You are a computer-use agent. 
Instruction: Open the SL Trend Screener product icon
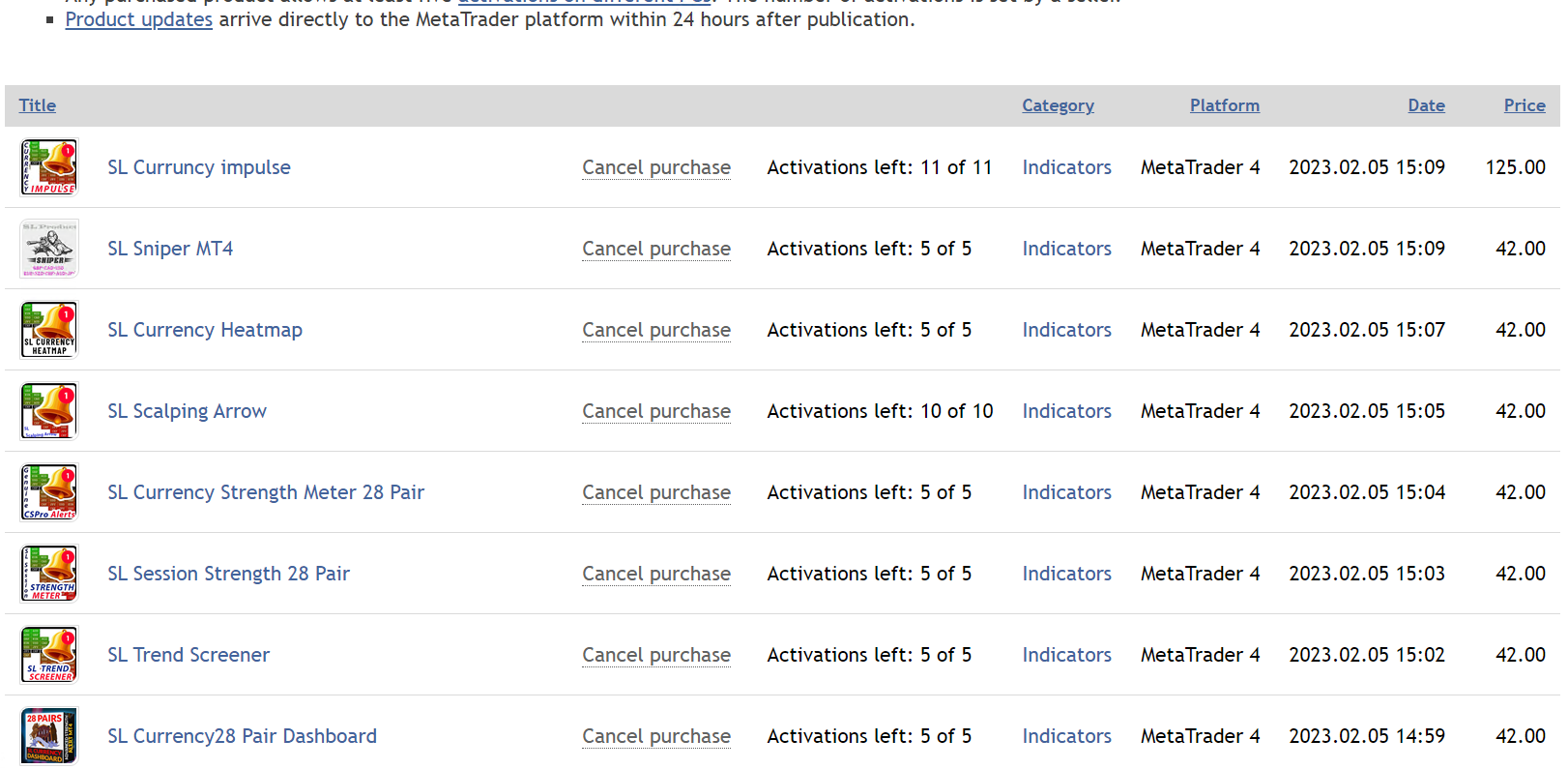49,655
